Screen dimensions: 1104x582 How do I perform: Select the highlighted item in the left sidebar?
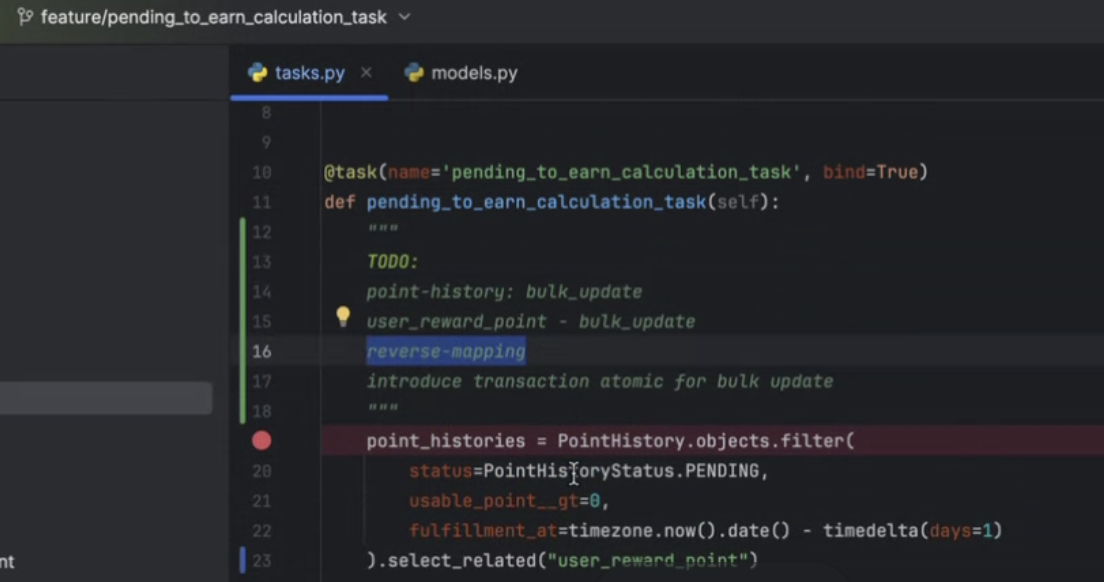(105, 398)
